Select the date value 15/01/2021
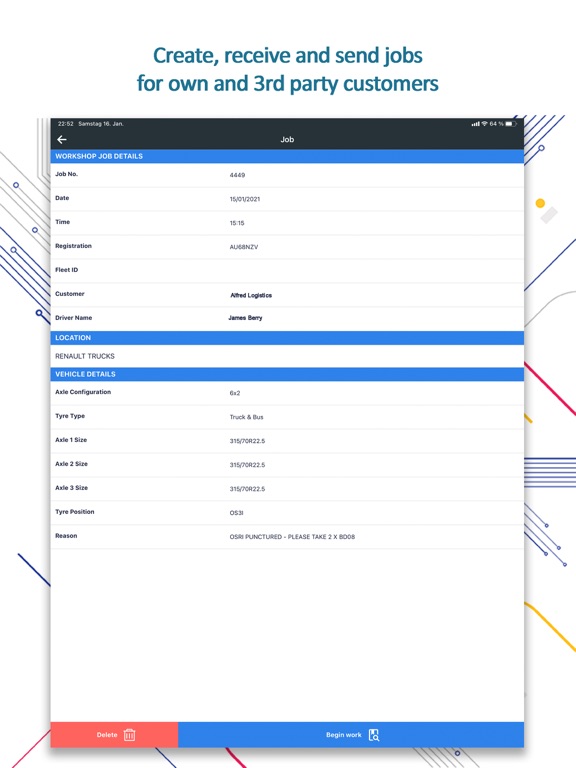This screenshot has width=576, height=768. pos(245,199)
